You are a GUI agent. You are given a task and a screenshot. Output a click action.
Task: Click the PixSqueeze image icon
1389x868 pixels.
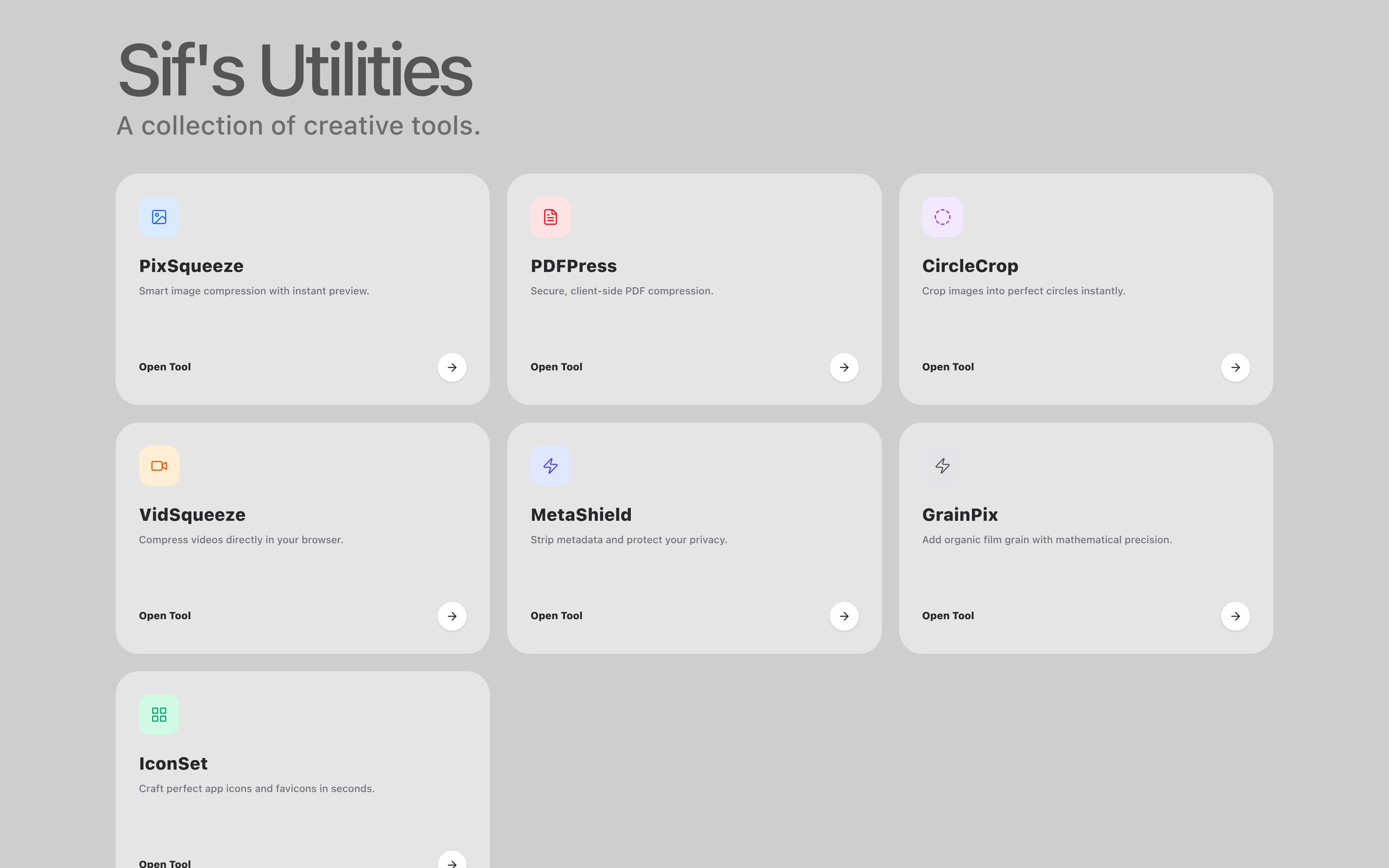pos(159,216)
